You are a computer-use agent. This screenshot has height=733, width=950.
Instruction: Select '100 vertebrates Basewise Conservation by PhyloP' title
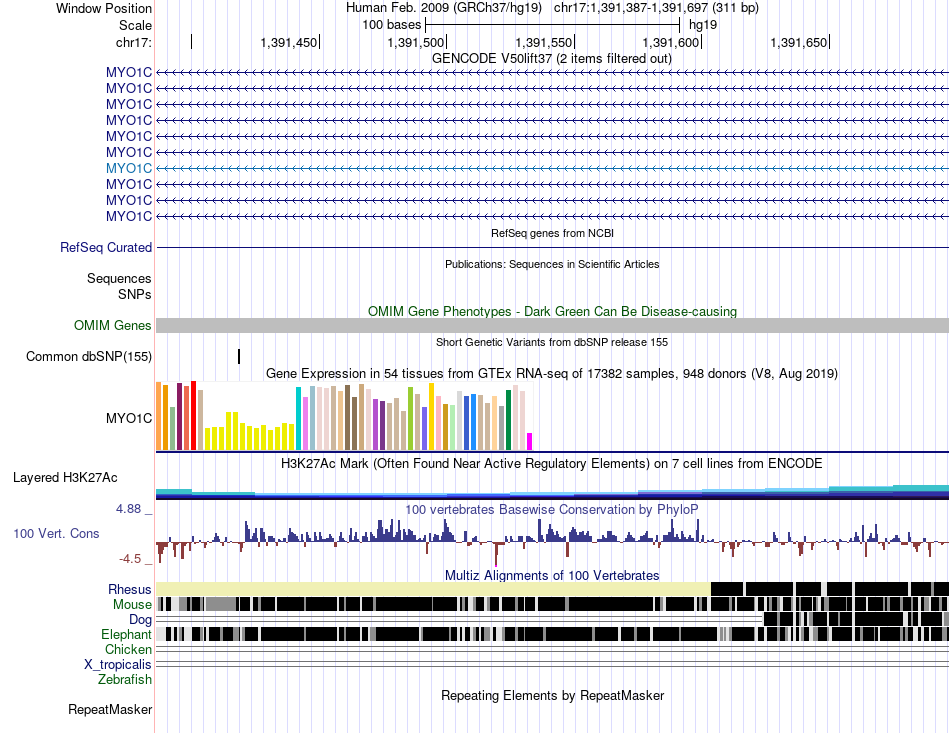click(x=552, y=509)
